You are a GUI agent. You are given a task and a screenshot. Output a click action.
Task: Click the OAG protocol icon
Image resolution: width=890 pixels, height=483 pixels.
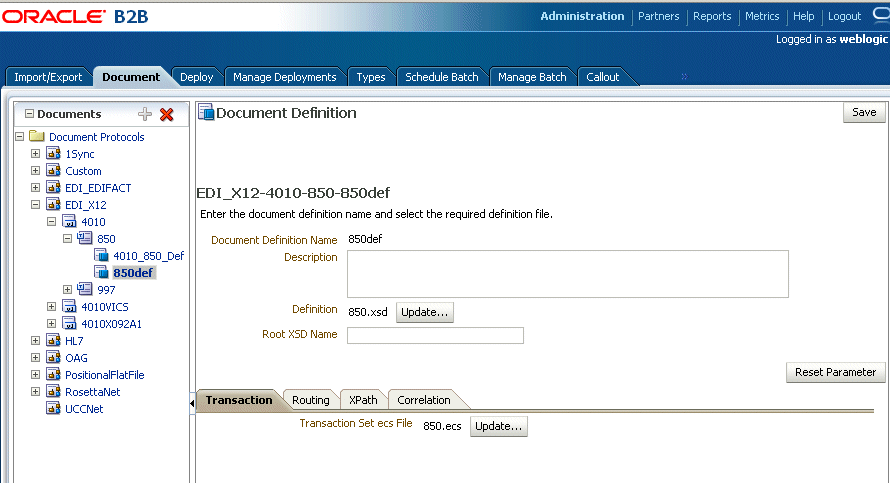[x=53, y=358]
